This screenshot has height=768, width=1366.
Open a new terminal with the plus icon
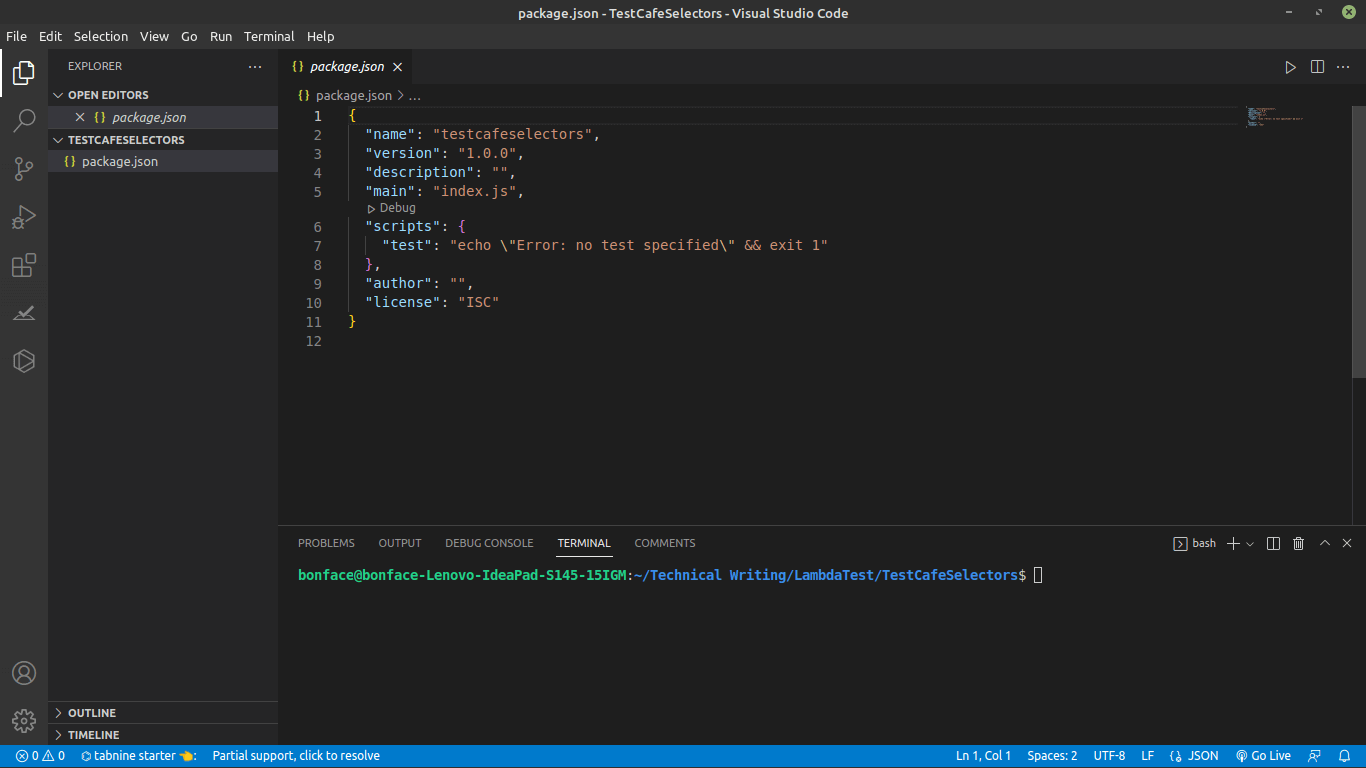1234,543
